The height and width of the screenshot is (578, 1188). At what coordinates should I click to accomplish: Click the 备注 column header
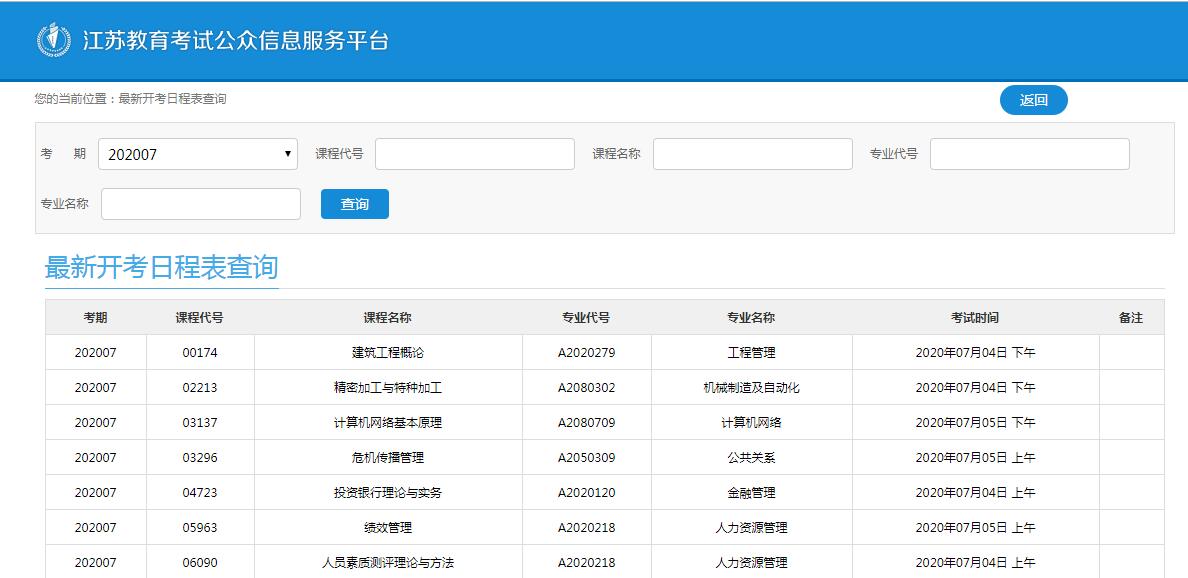coord(1130,318)
